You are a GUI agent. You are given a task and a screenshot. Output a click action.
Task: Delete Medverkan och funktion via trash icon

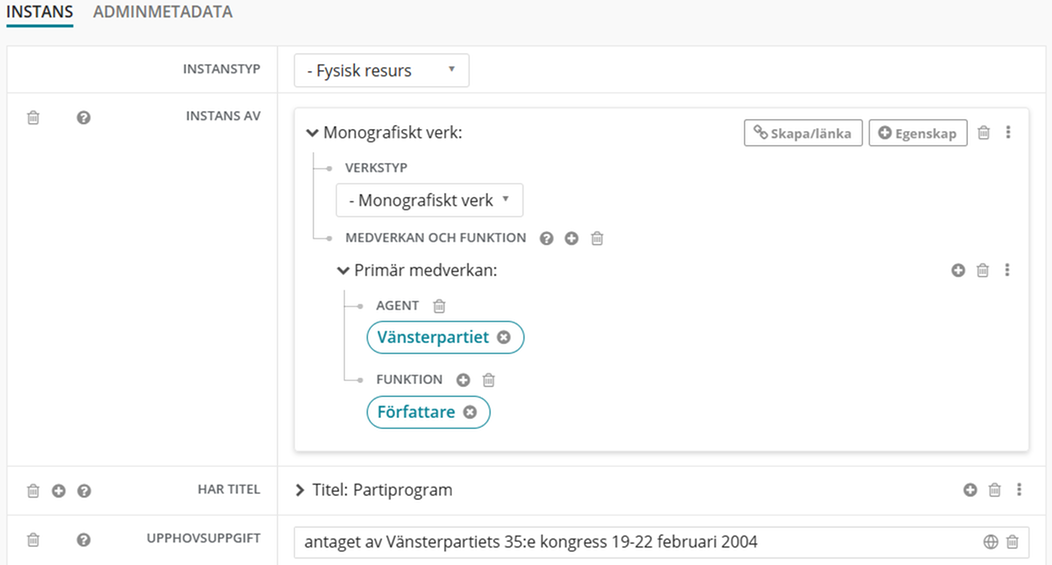click(x=597, y=238)
